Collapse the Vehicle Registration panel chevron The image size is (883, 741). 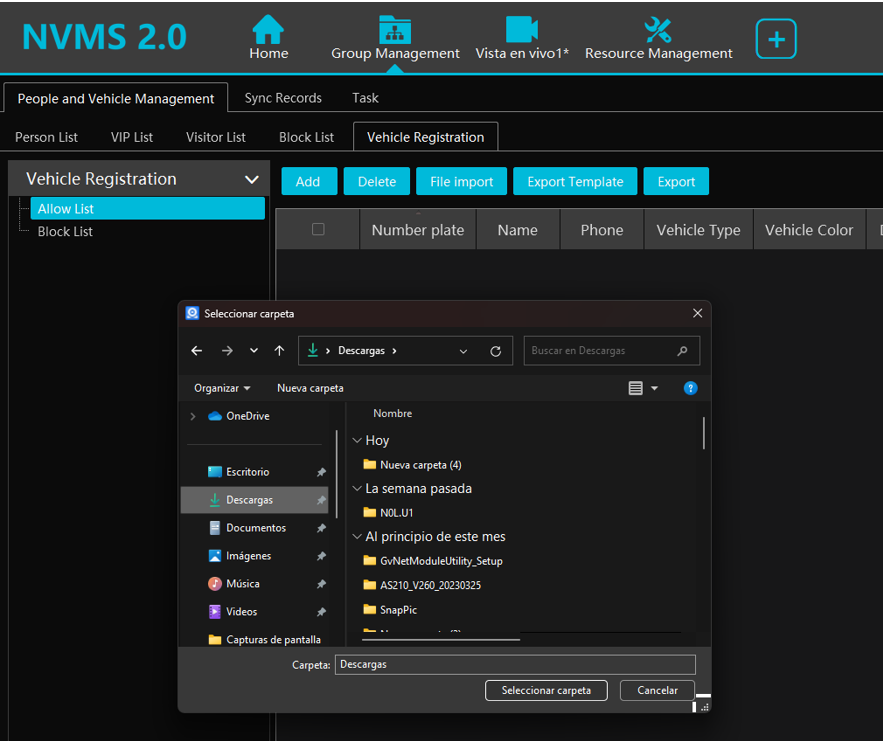tap(251, 180)
